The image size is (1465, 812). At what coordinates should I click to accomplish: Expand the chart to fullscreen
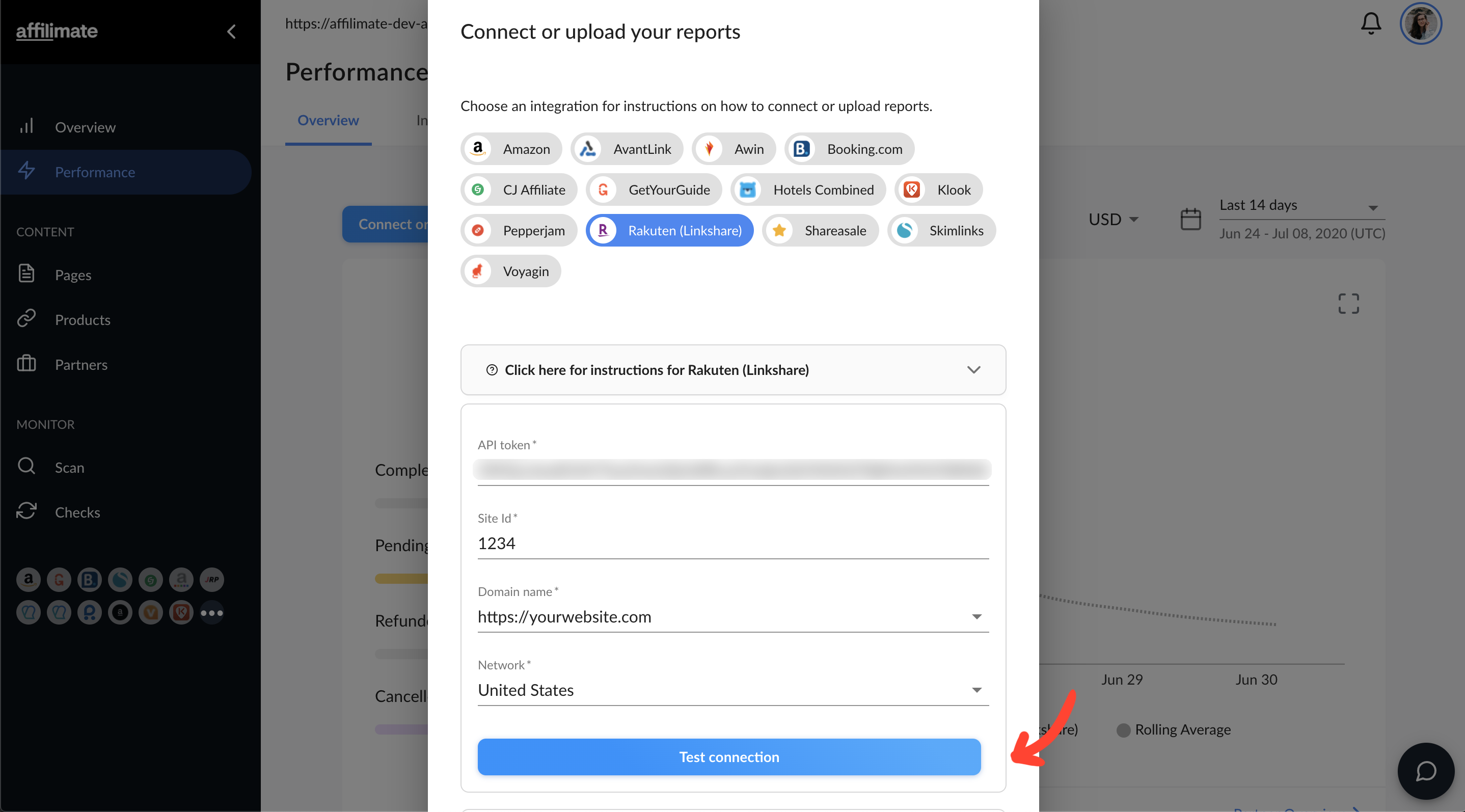pos(1348,304)
